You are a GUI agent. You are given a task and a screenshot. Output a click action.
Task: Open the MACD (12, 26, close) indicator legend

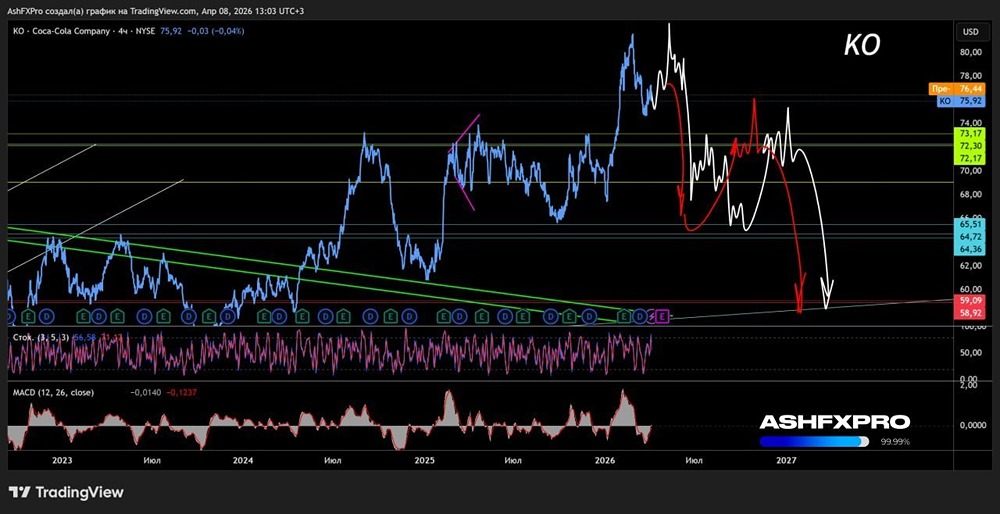point(53,393)
